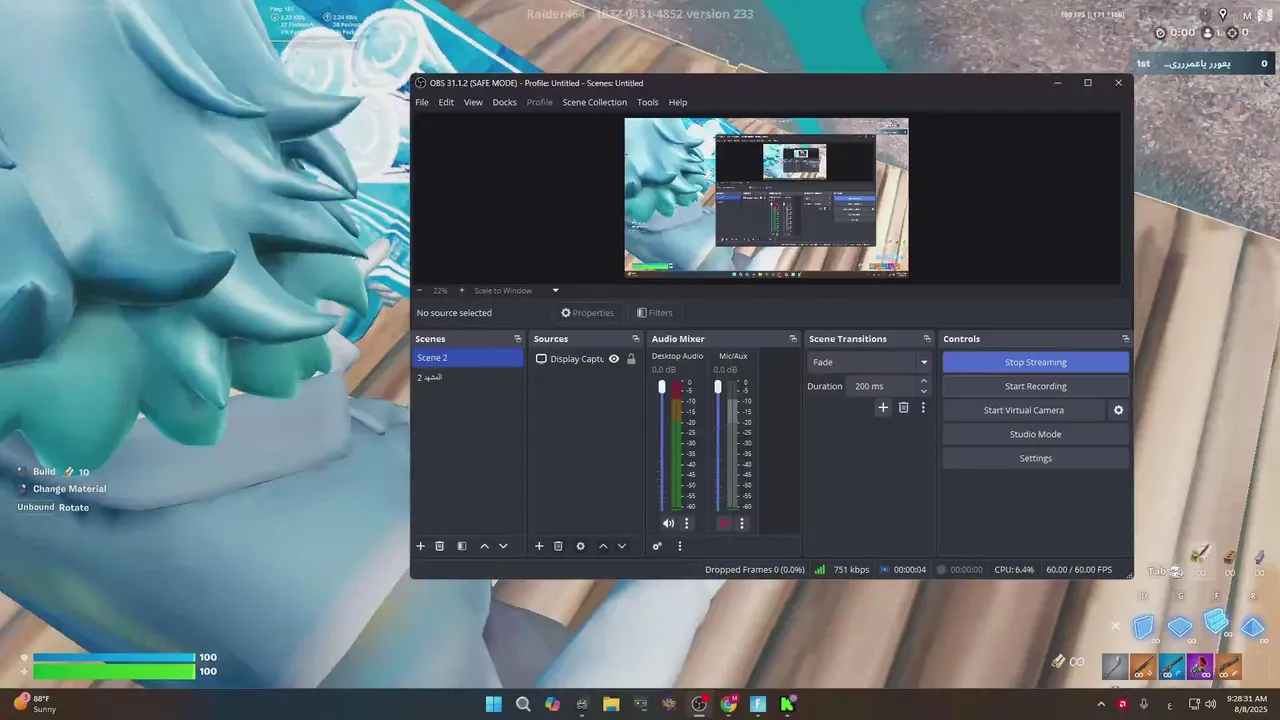The height and width of the screenshot is (720, 1280).
Task: Open OBS Settings button
Action: click(1035, 458)
